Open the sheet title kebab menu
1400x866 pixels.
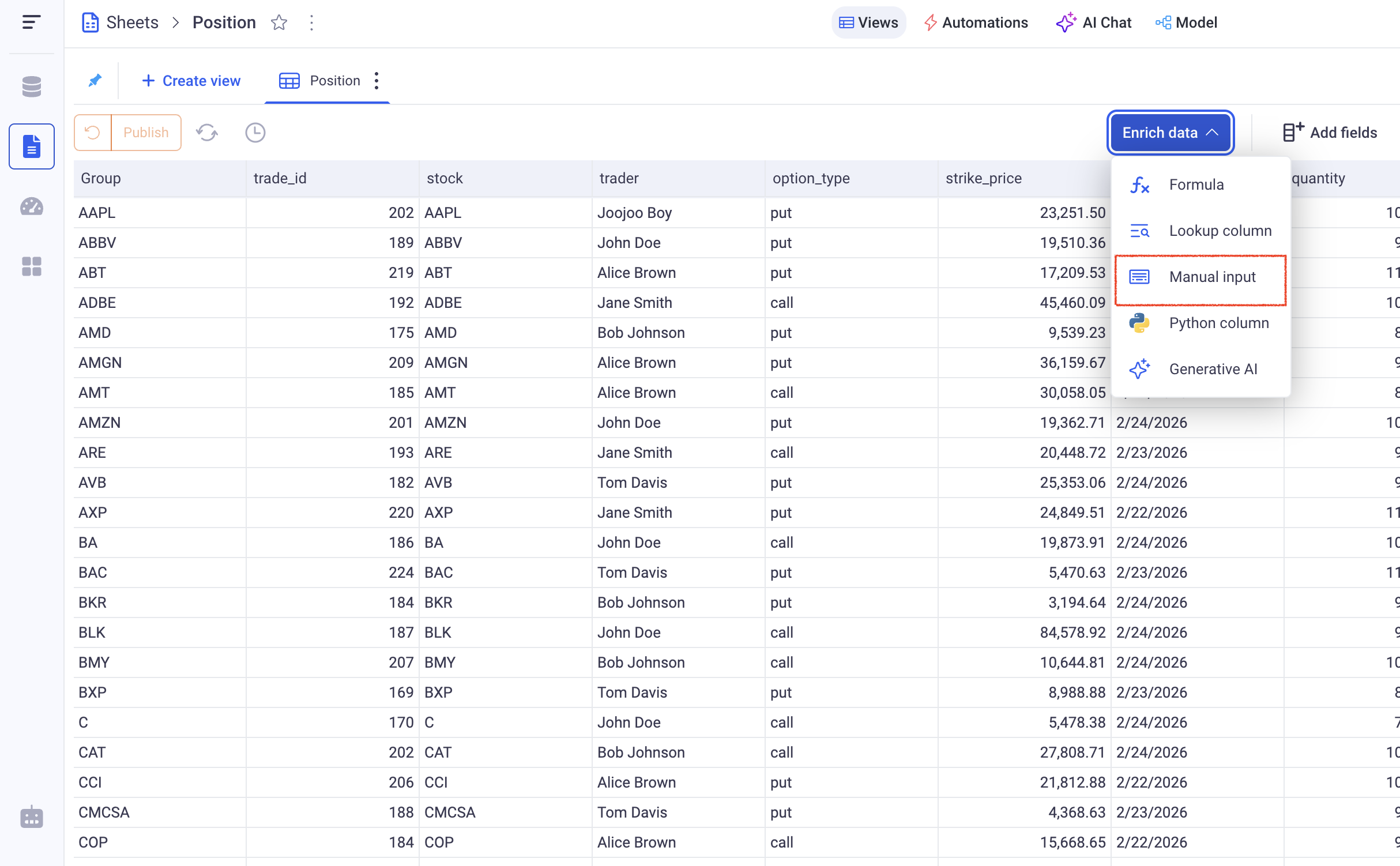tap(311, 22)
